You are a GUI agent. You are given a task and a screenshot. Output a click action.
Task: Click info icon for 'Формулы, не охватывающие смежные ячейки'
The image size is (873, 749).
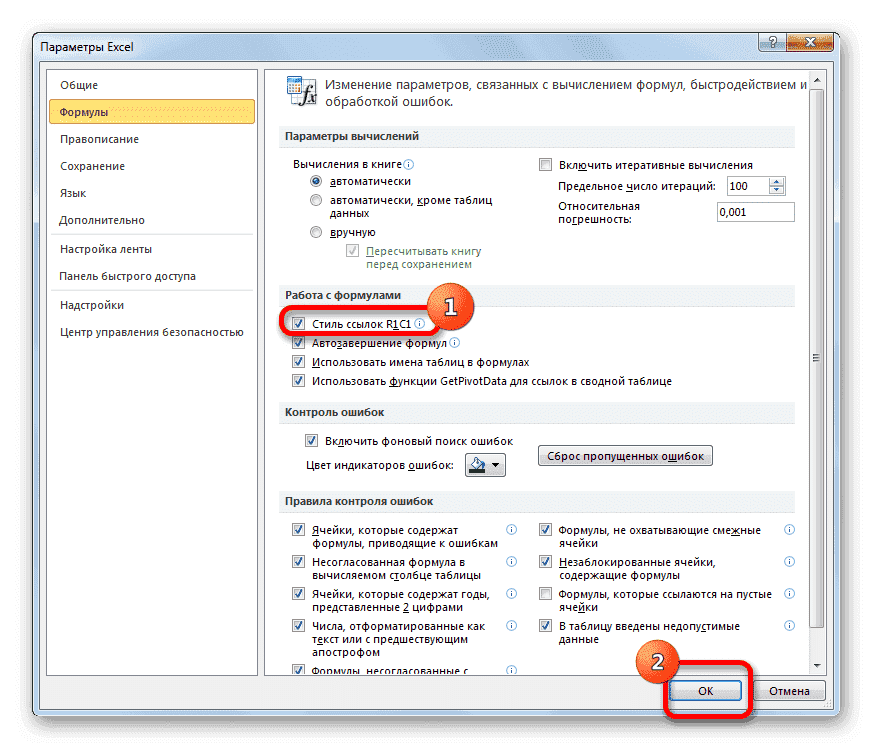click(x=790, y=530)
